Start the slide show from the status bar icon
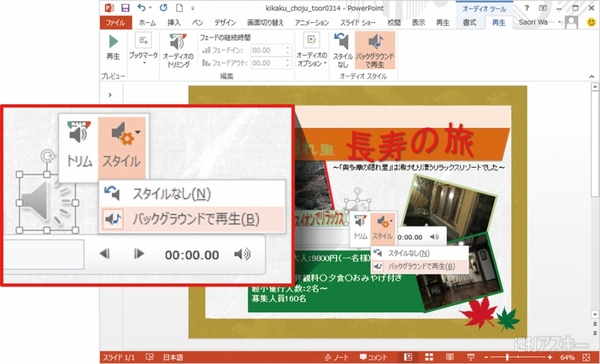Image resolution: width=600 pixels, height=364 pixels. click(471, 357)
